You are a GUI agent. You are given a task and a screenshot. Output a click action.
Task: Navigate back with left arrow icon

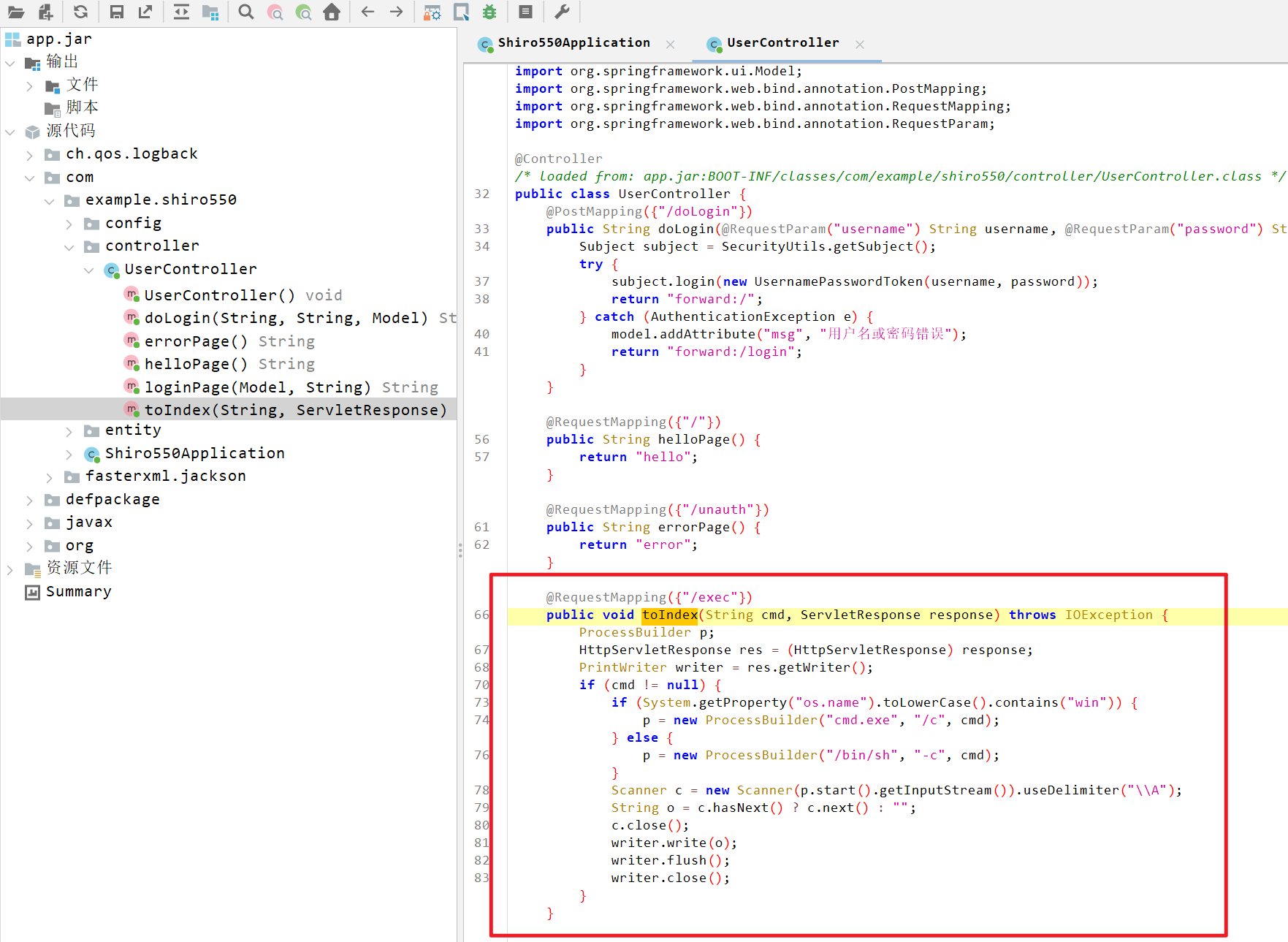click(x=367, y=12)
